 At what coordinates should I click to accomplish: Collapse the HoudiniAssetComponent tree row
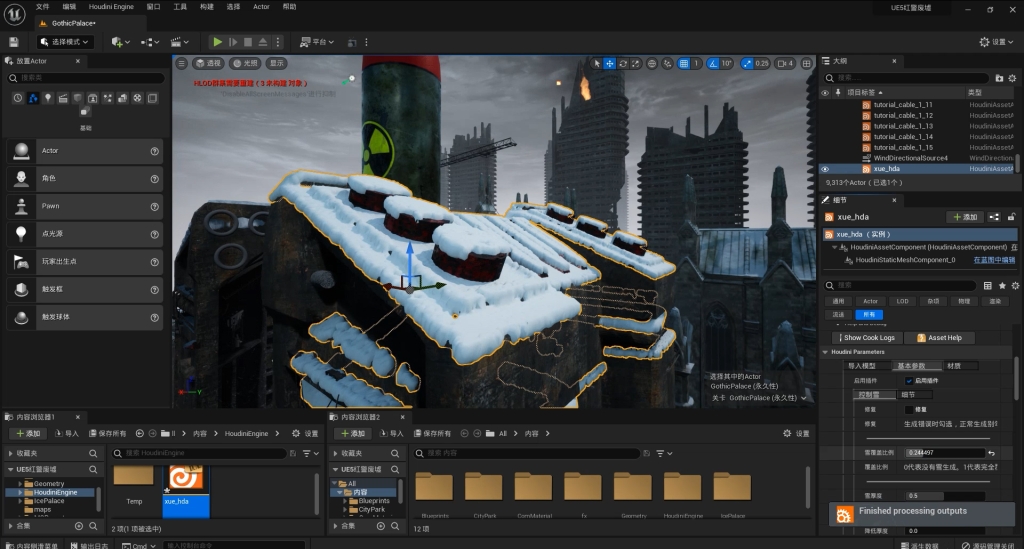click(834, 247)
